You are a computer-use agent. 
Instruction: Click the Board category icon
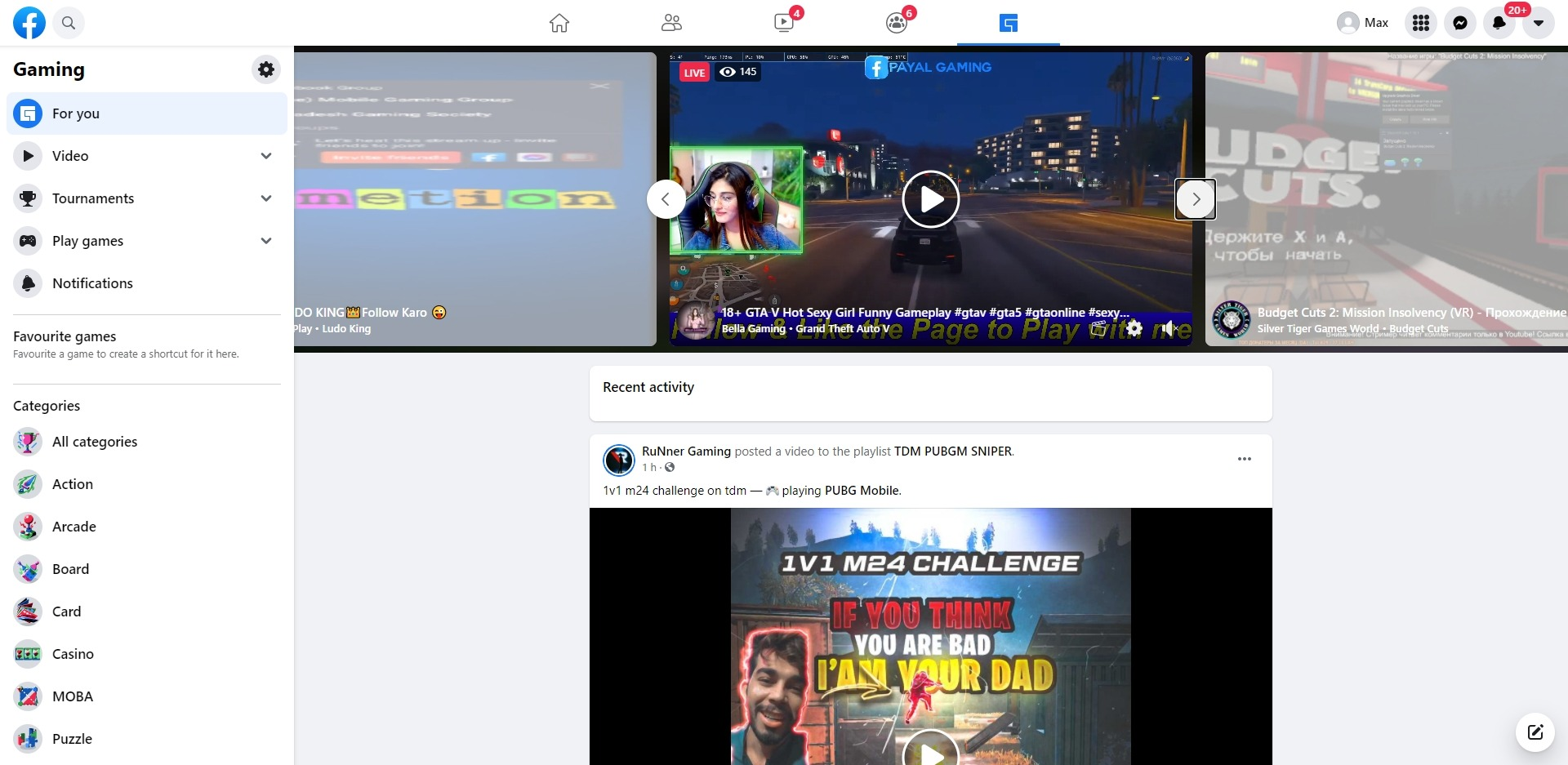click(x=28, y=569)
